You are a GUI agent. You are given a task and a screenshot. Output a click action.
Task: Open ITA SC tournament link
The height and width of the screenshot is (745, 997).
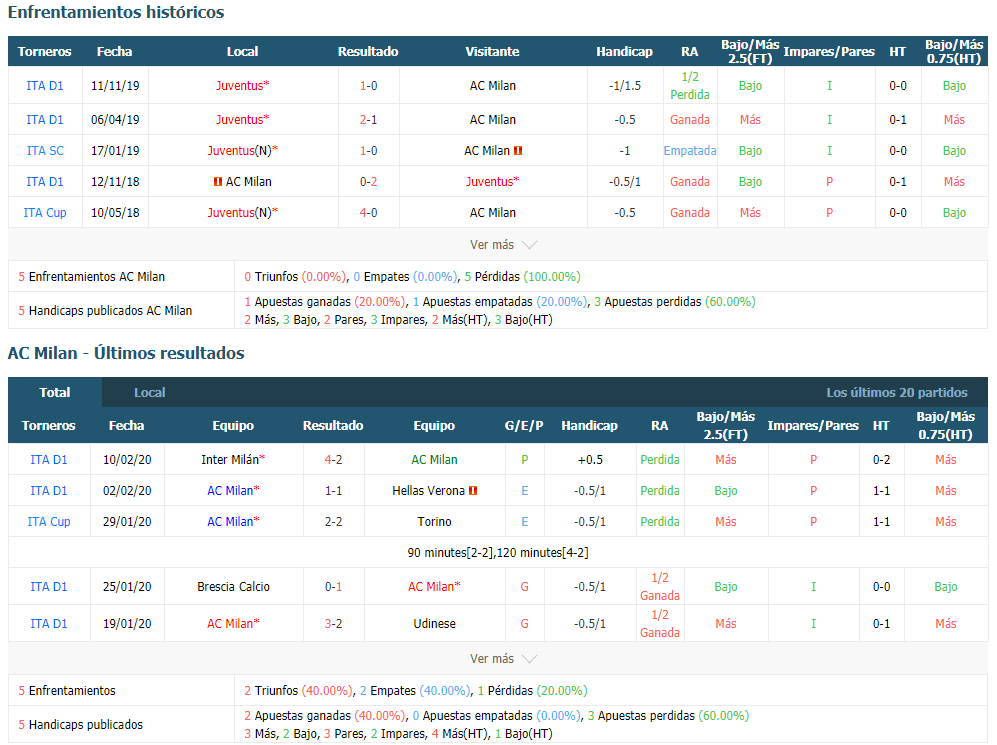click(x=45, y=151)
